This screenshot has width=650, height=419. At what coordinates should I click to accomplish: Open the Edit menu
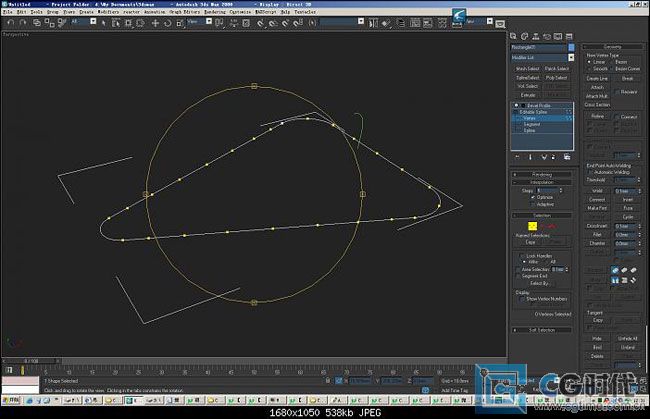point(21,12)
